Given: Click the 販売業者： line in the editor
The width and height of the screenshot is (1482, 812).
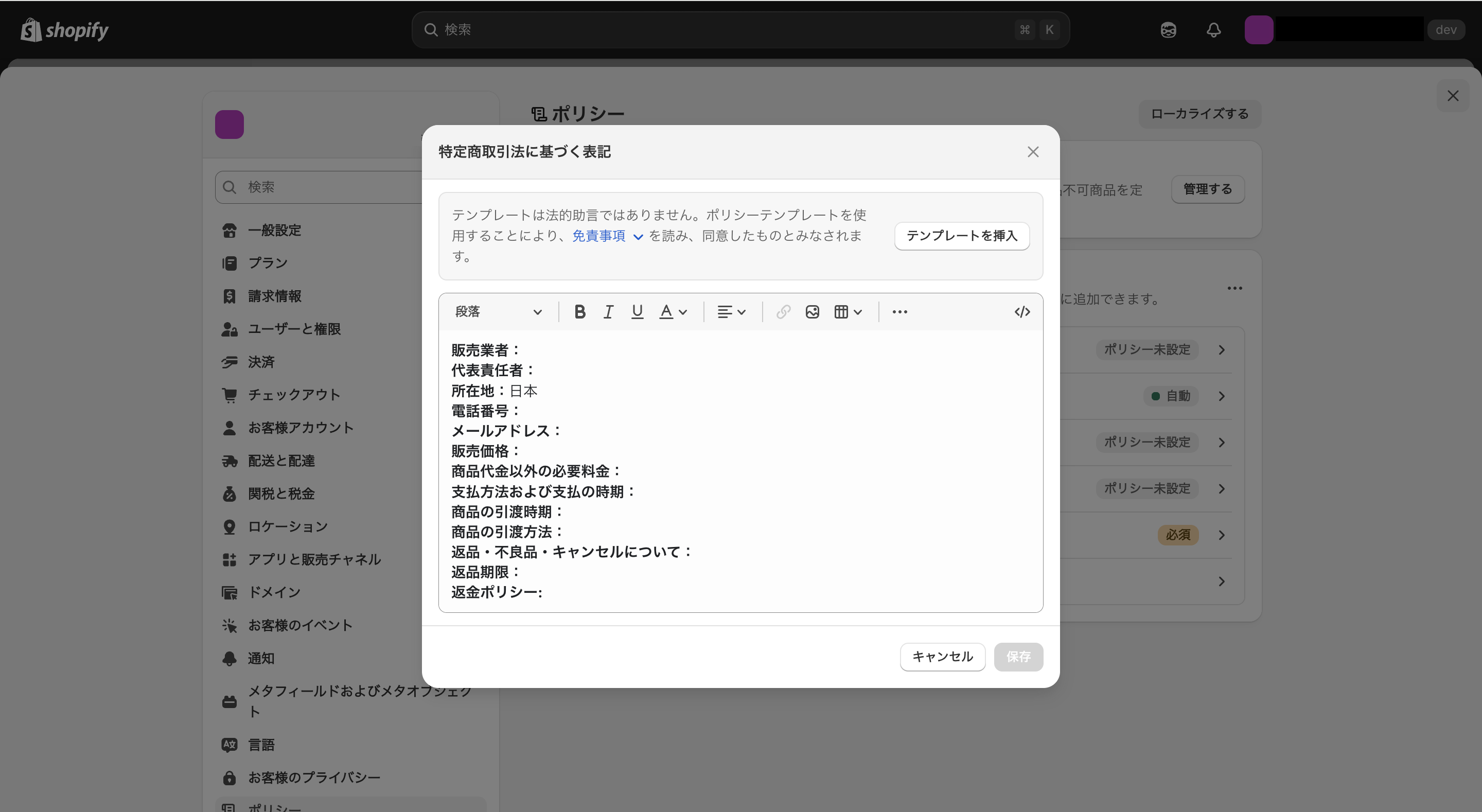Looking at the screenshot, I should point(486,350).
